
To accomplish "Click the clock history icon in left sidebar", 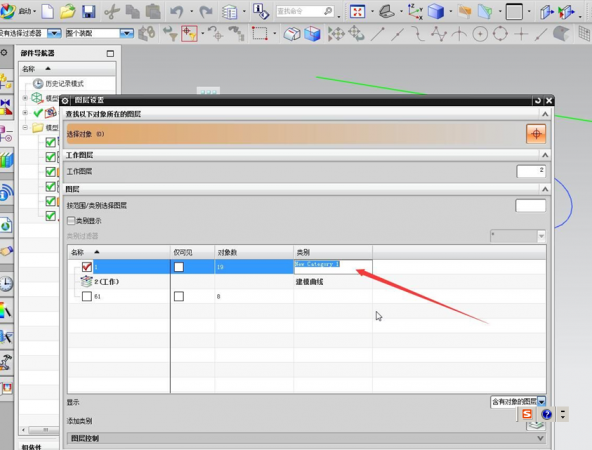I will [6, 283].
